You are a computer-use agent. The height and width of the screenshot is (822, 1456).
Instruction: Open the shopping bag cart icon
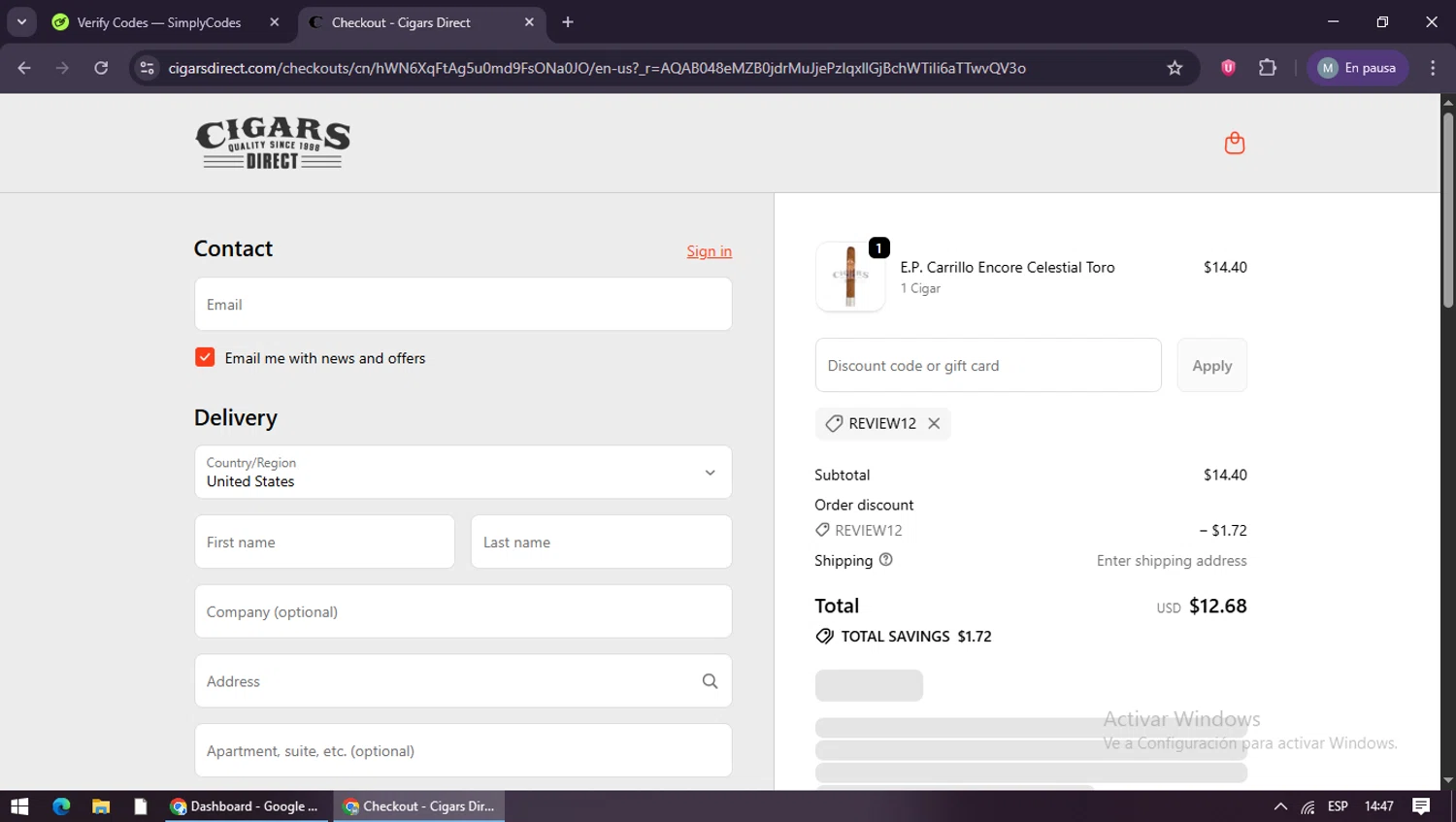pos(1235,144)
